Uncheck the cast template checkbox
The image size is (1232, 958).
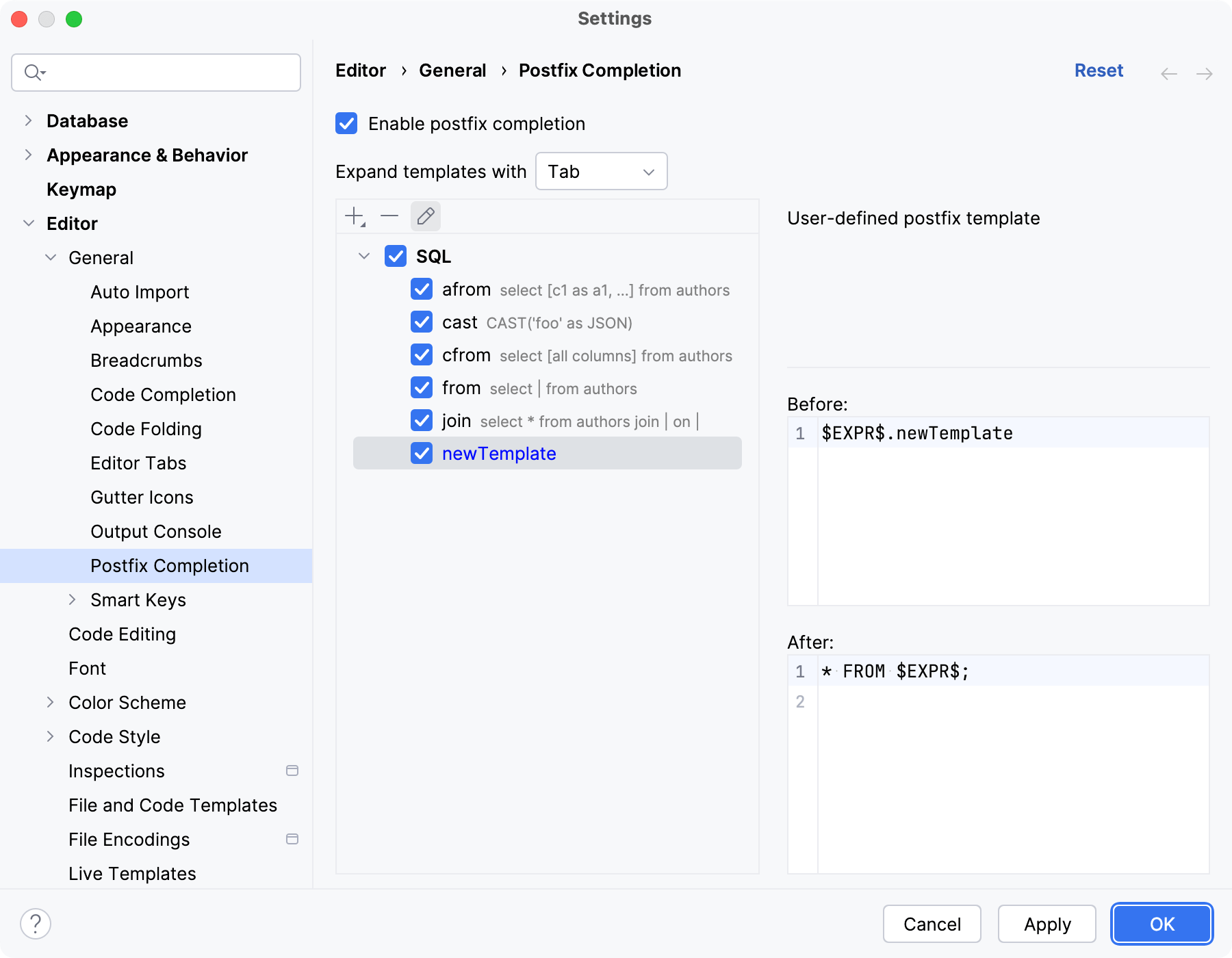[422, 322]
